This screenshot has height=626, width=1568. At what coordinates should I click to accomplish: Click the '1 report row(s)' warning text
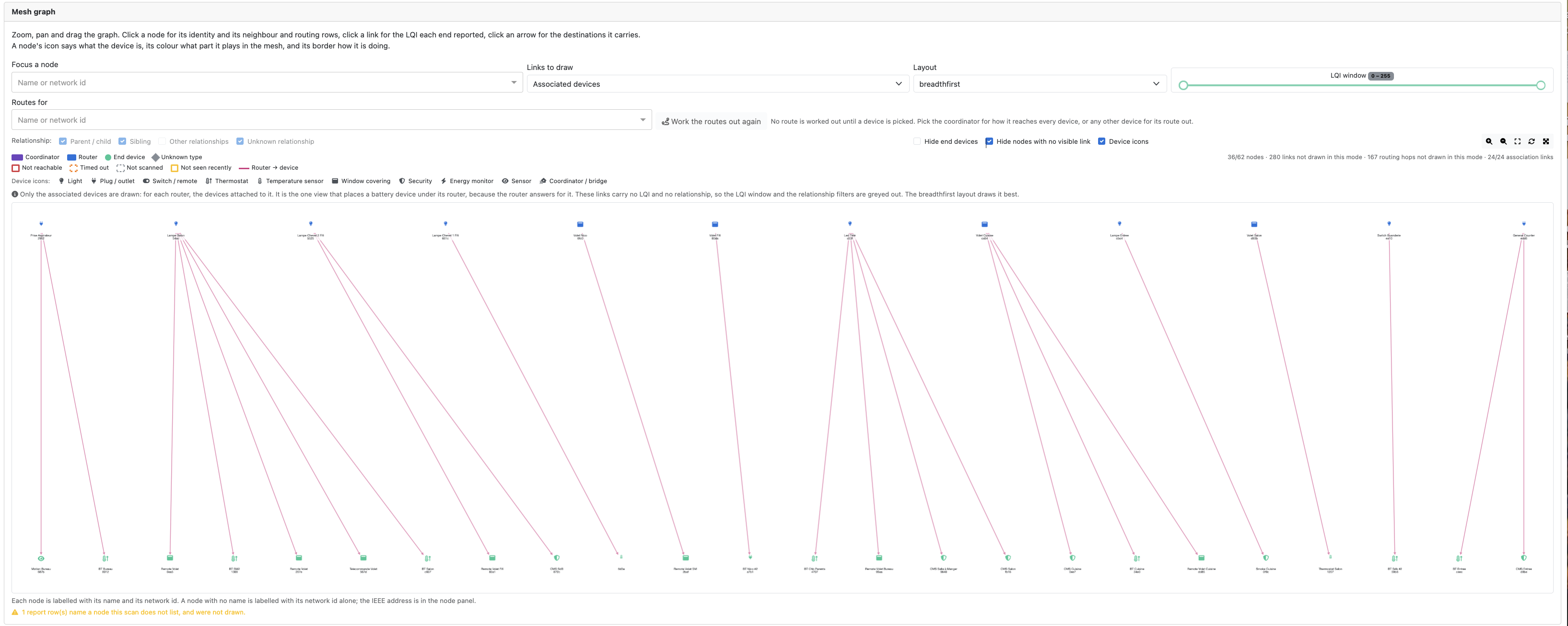point(133,612)
